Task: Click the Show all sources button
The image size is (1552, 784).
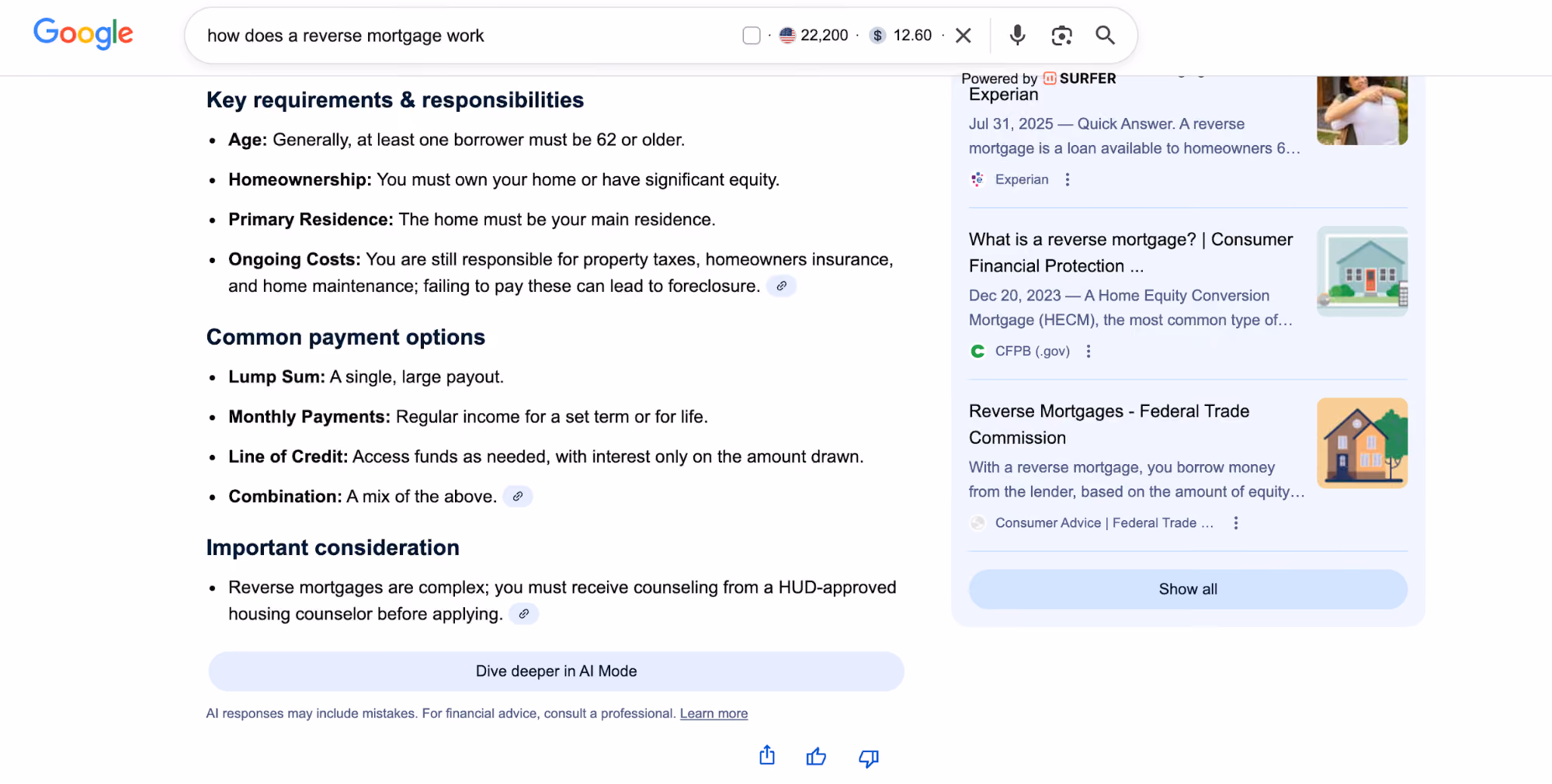Action: 1187,589
